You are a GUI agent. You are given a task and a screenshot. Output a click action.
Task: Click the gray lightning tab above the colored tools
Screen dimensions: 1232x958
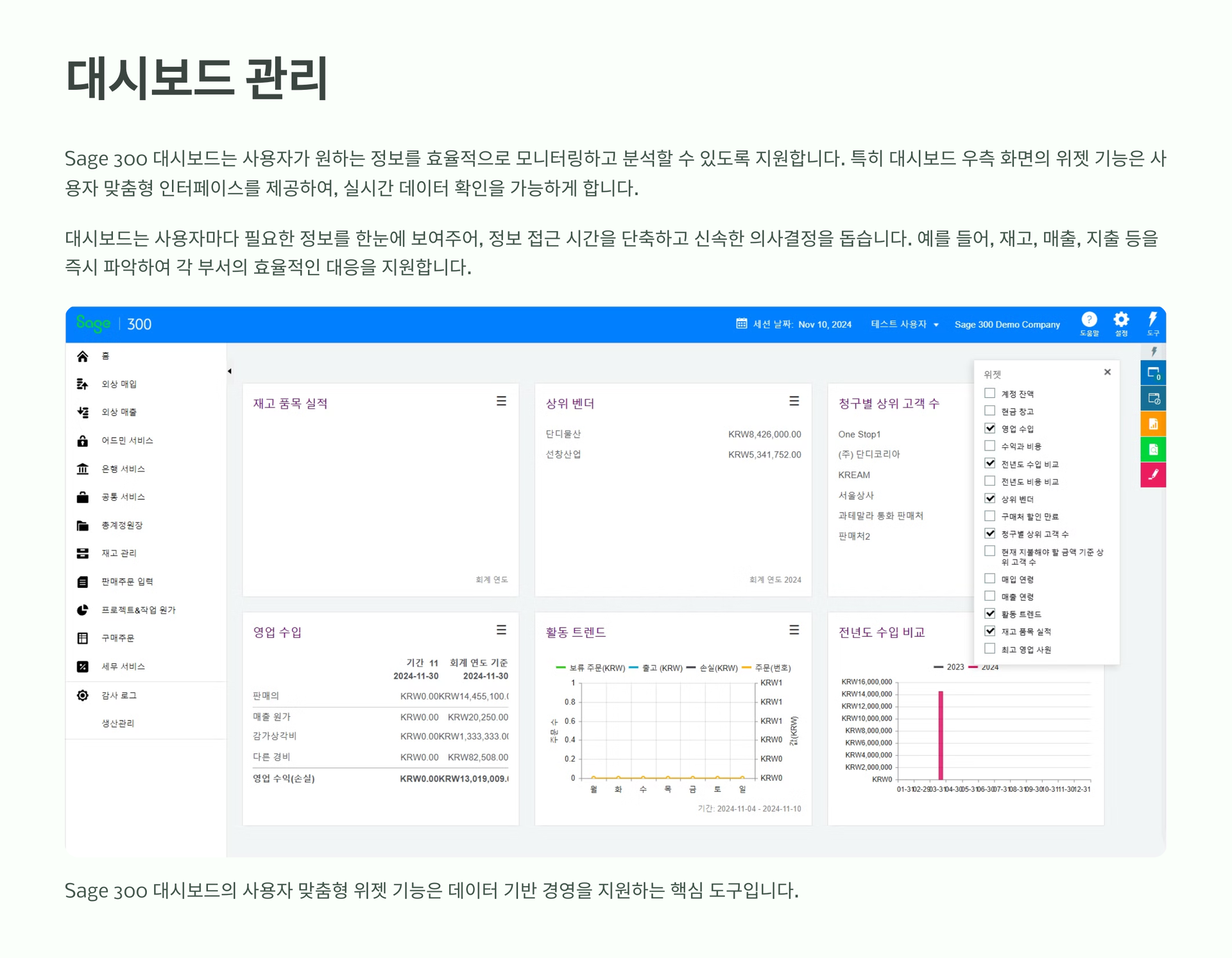coord(1153,352)
